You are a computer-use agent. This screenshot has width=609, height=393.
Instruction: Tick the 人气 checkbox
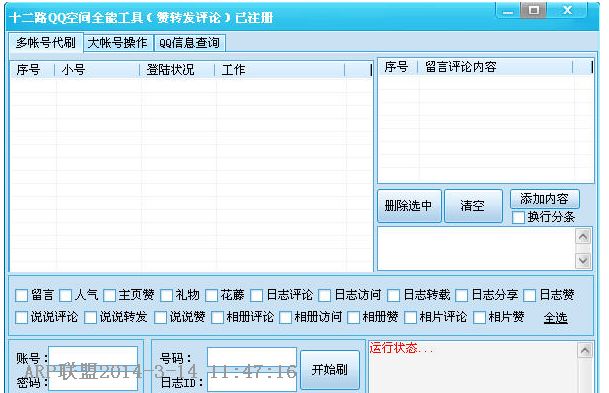pos(66,295)
